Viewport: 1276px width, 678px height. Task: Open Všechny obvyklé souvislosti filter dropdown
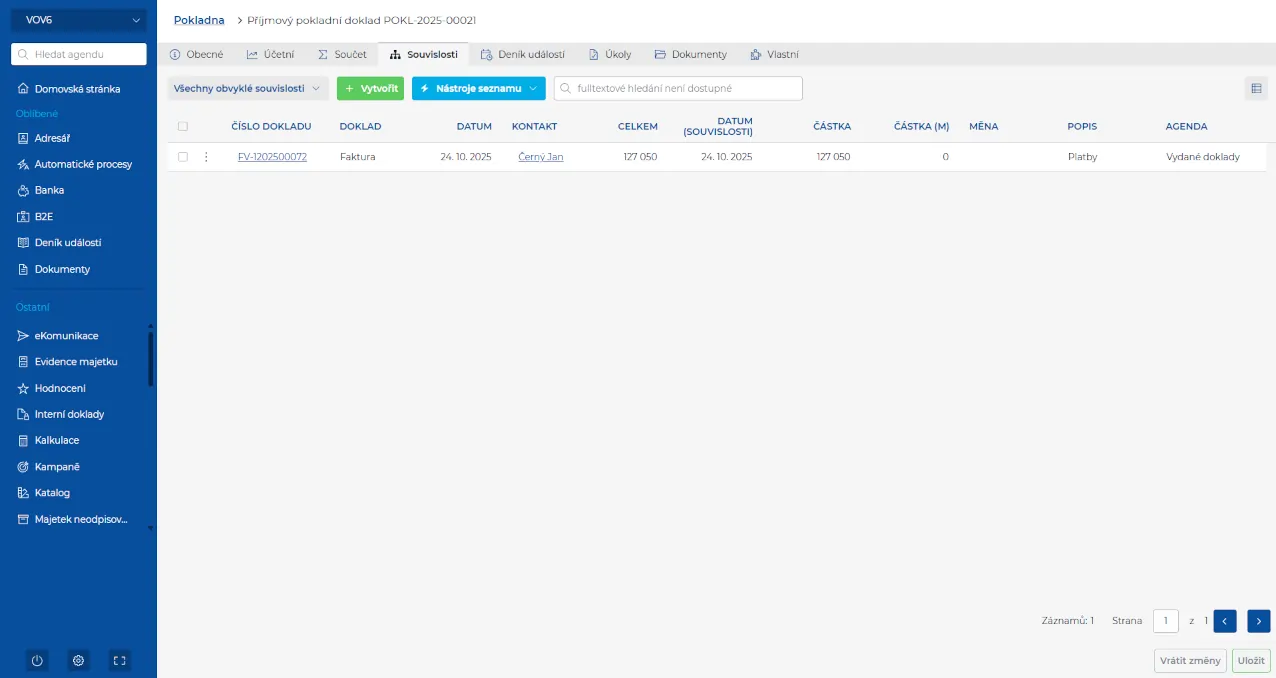[247, 89]
